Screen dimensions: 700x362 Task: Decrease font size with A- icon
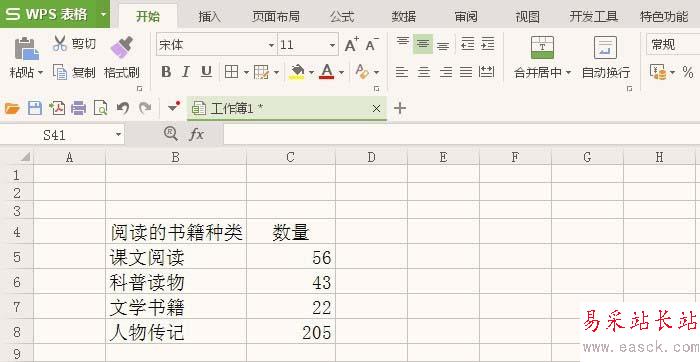pyautogui.click(x=371, y=45)
